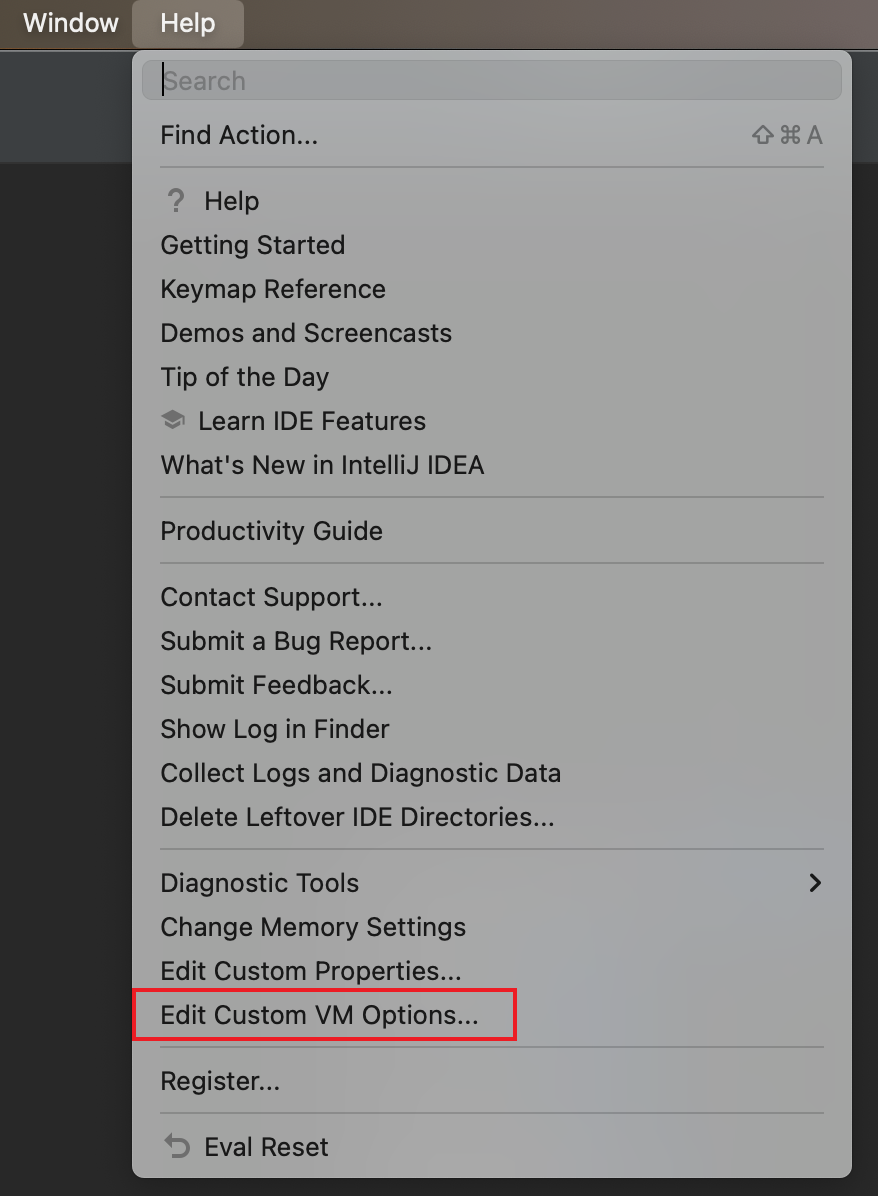The height and width of the screenshot is (1196, 878).
Task: Click the graduation cap Learn IDE Features icon
Action: click(173, 420)
